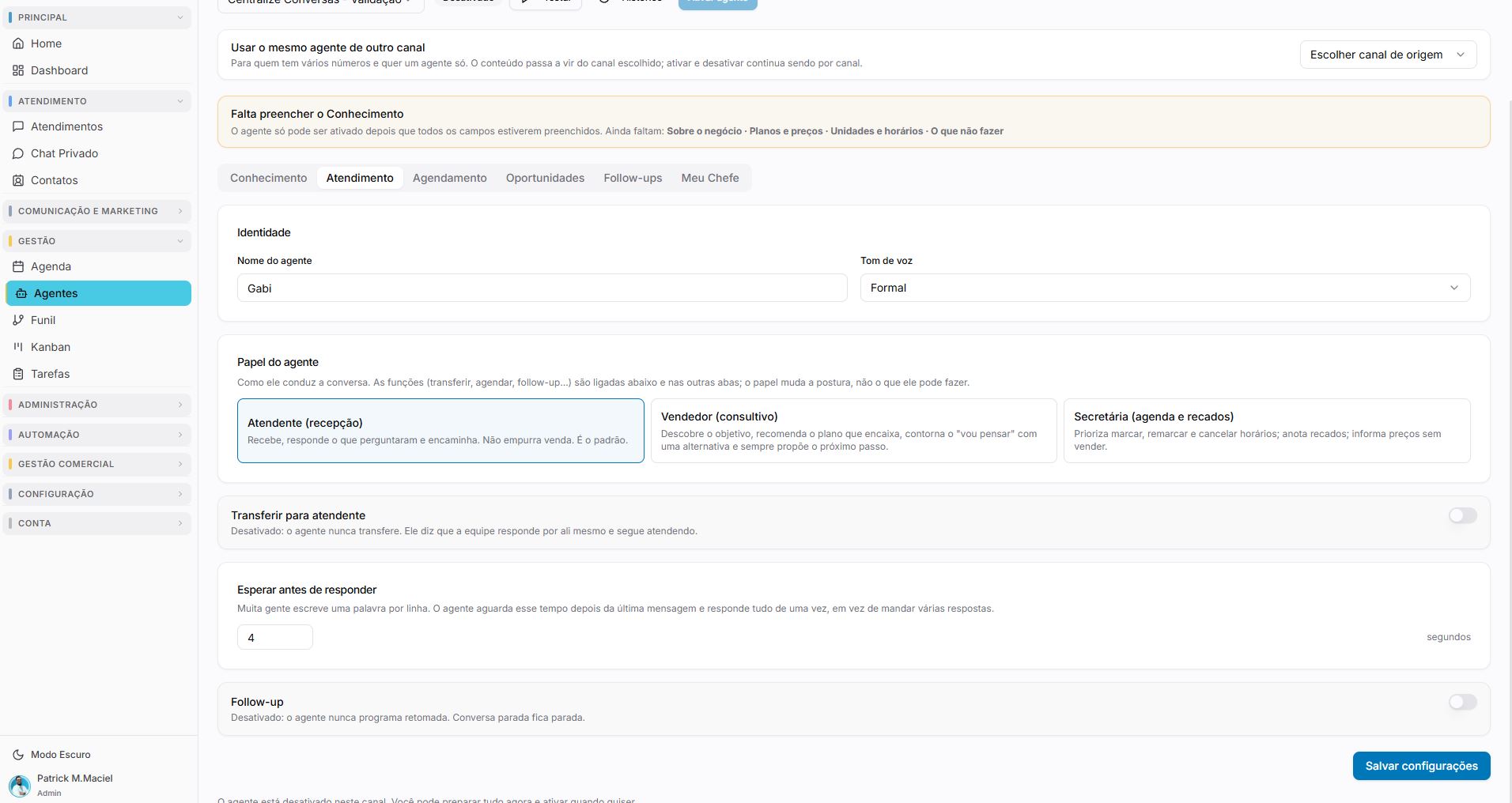Expand the ADMINISTRAÇÃO section
This screenshot has height=803, width=1512.
point(98,405)
